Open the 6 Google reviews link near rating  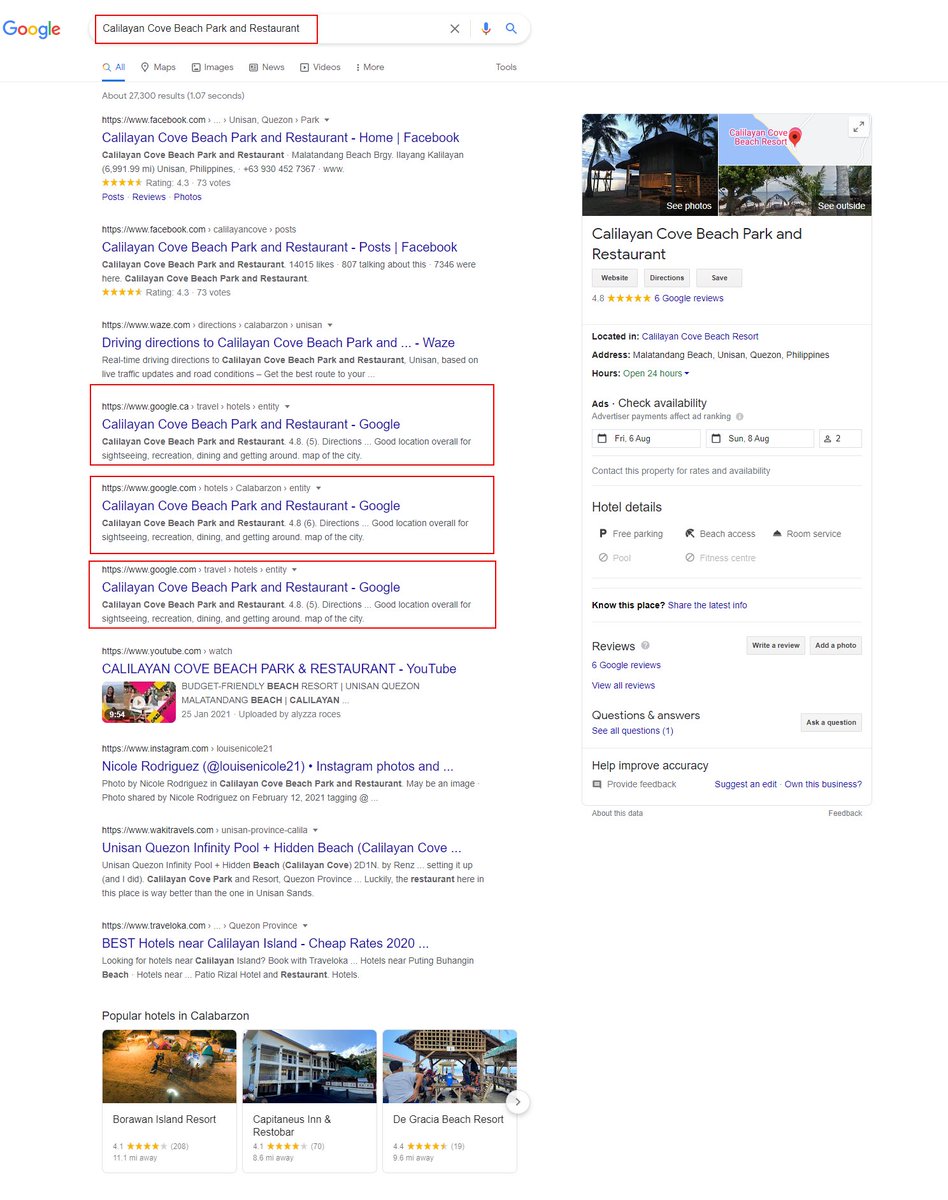[x=689, y=298]
